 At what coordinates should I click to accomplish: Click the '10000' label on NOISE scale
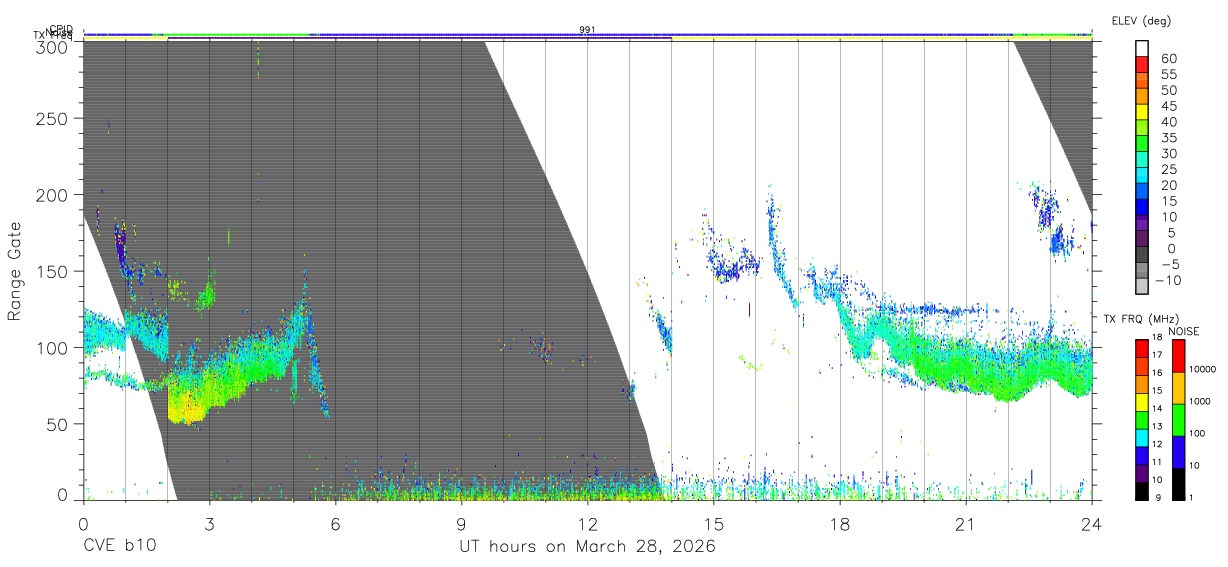coord(1202,370)
